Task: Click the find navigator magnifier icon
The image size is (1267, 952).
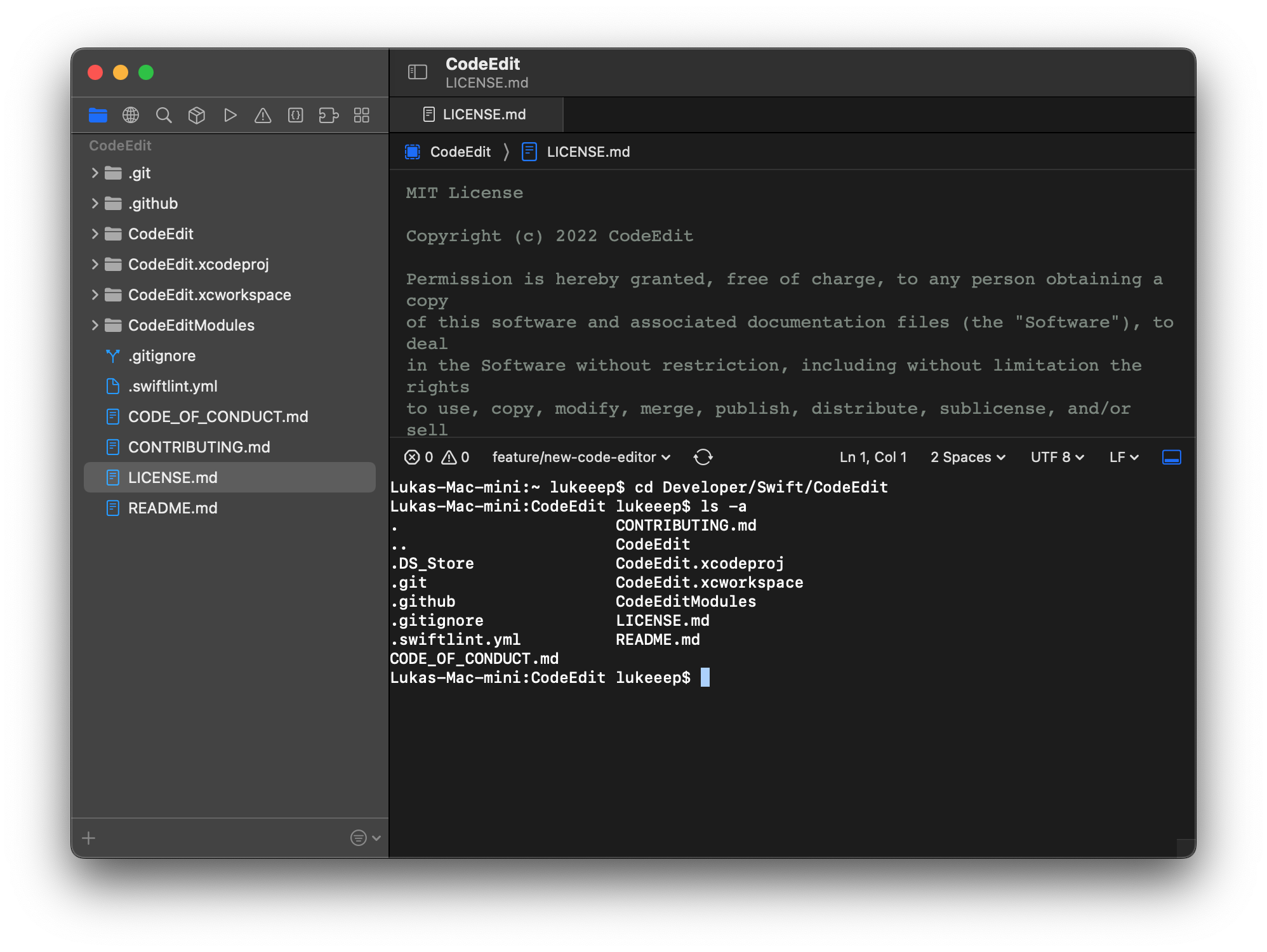Action: pos(164,115)
